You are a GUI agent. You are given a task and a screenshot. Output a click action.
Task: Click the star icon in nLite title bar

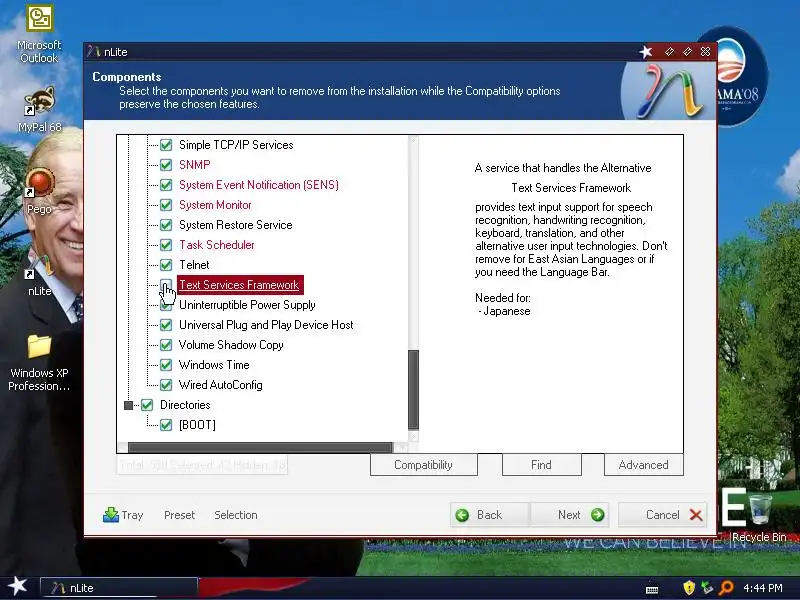[x=646, y=52]
